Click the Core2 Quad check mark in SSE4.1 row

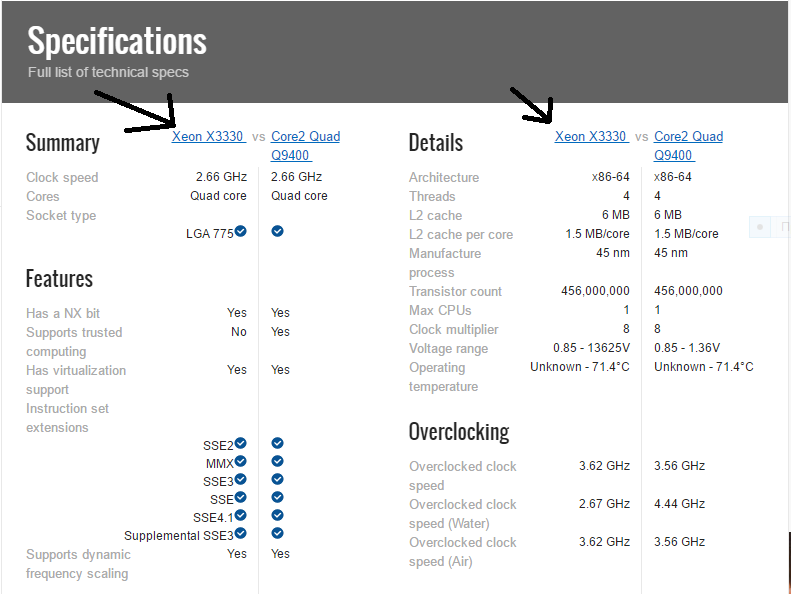coord(277,515)
